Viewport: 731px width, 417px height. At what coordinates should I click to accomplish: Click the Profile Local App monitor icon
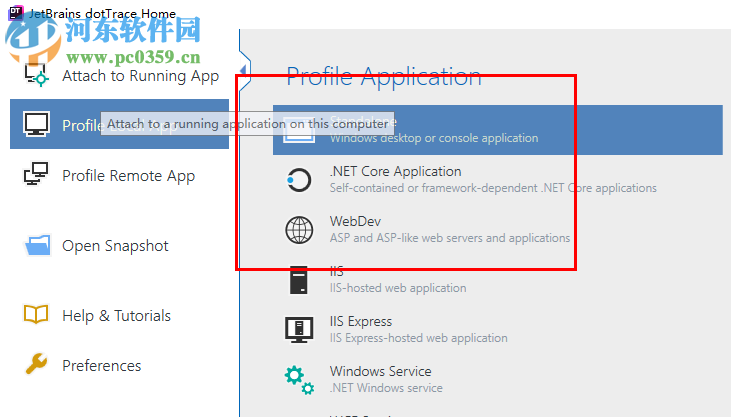pyautogui.click(x=37, y=125)
